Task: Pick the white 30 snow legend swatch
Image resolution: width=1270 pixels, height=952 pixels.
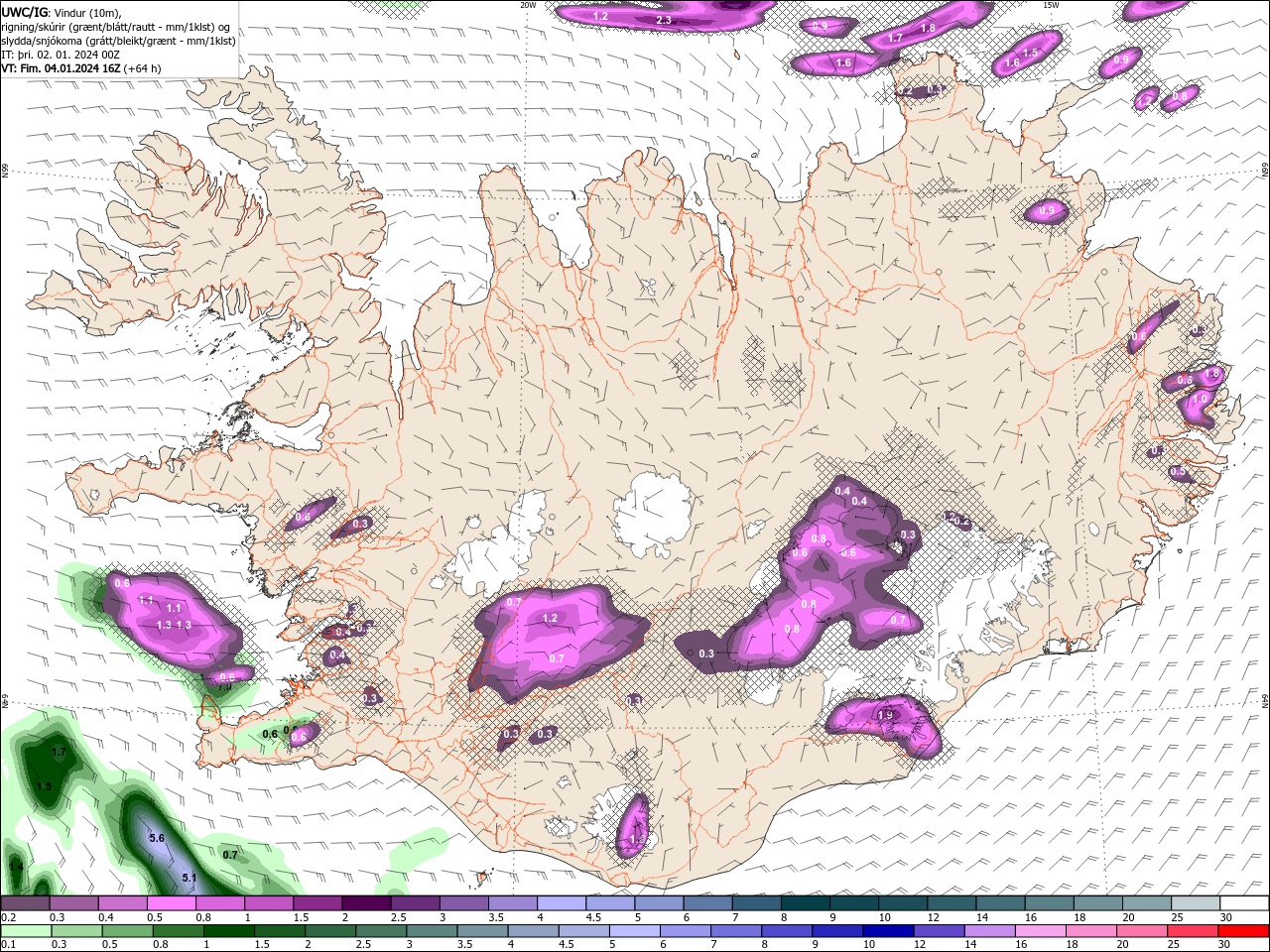Action: coord(1245,903)
